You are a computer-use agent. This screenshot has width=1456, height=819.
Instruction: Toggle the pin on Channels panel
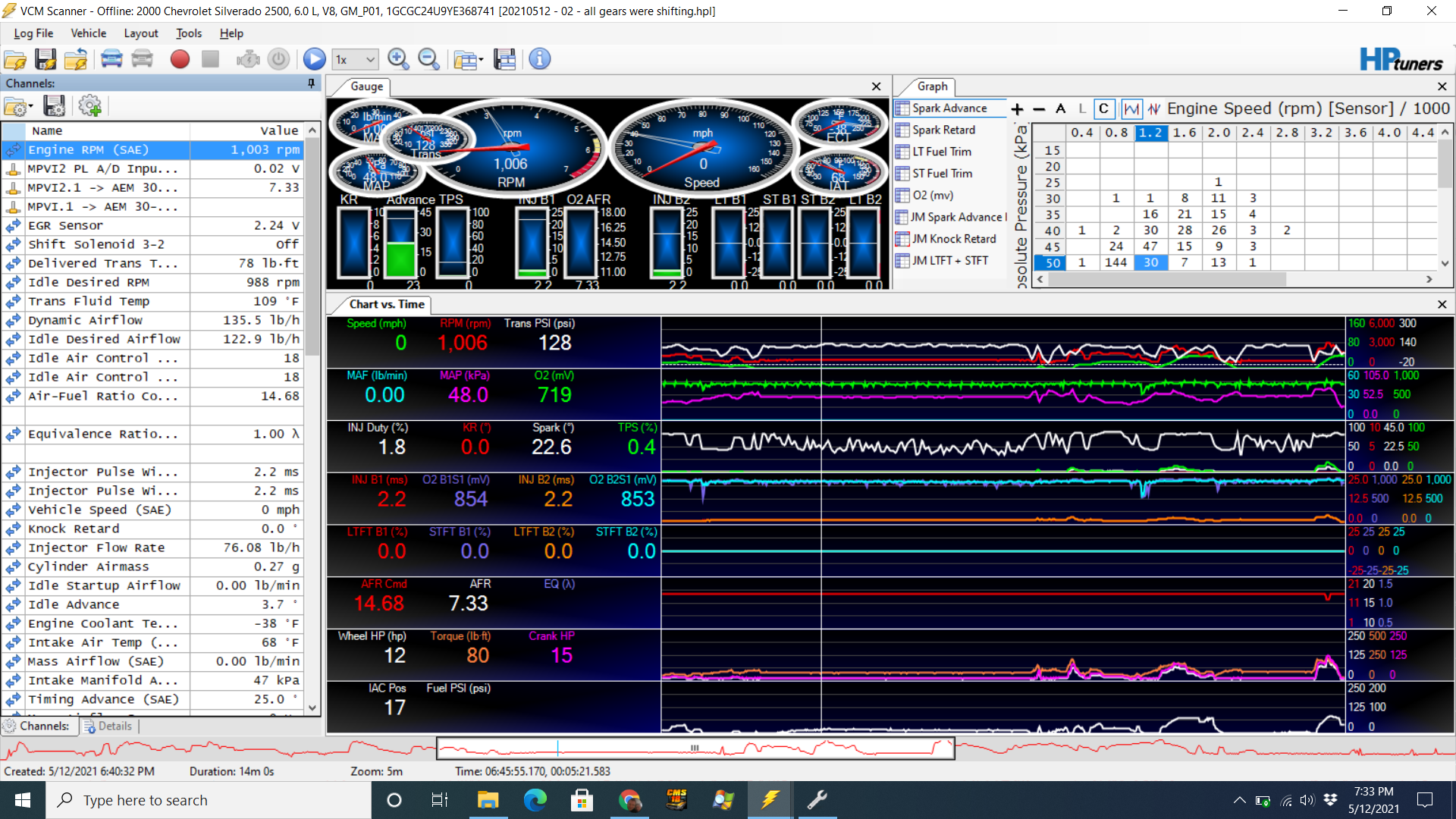click(311, 83)
